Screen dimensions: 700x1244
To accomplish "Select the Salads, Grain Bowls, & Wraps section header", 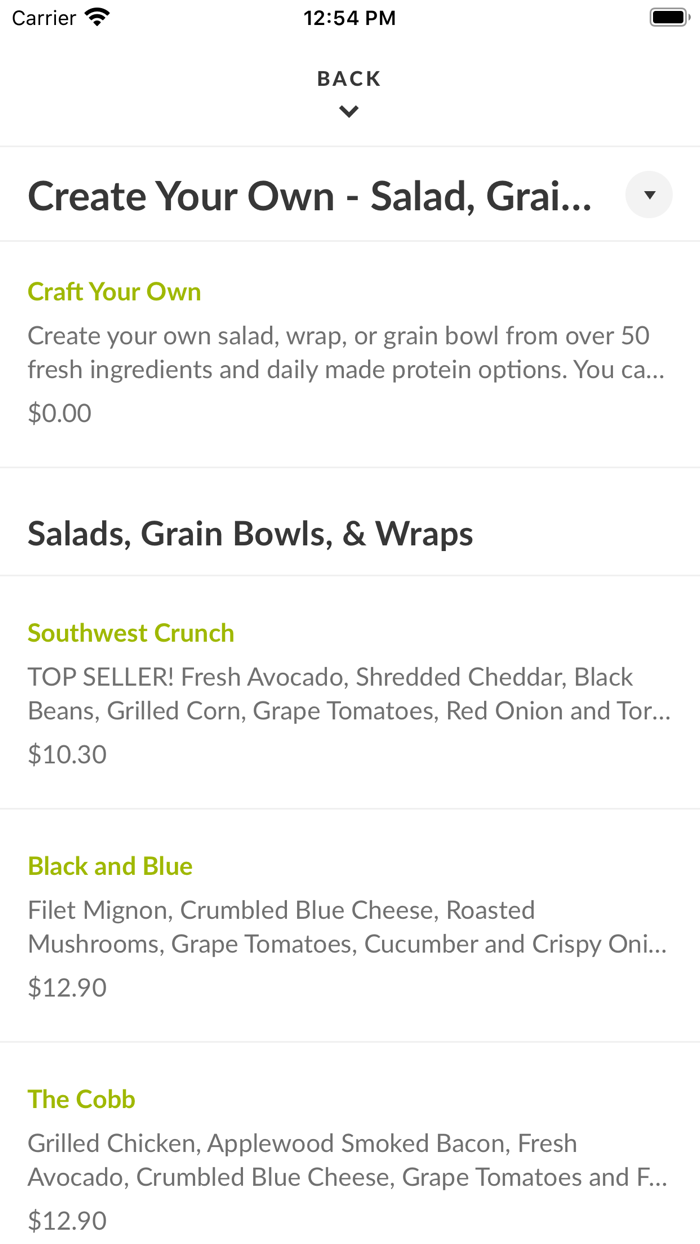I will click(x=250, y=533).
